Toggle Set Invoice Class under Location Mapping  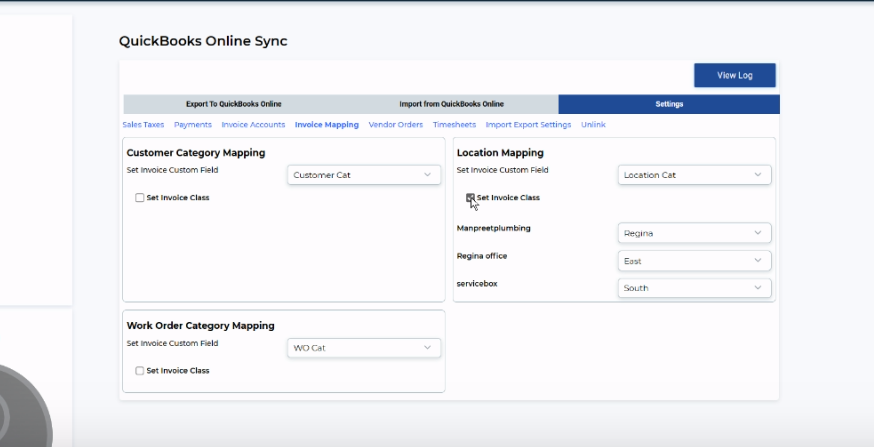[x=470, y=198]
